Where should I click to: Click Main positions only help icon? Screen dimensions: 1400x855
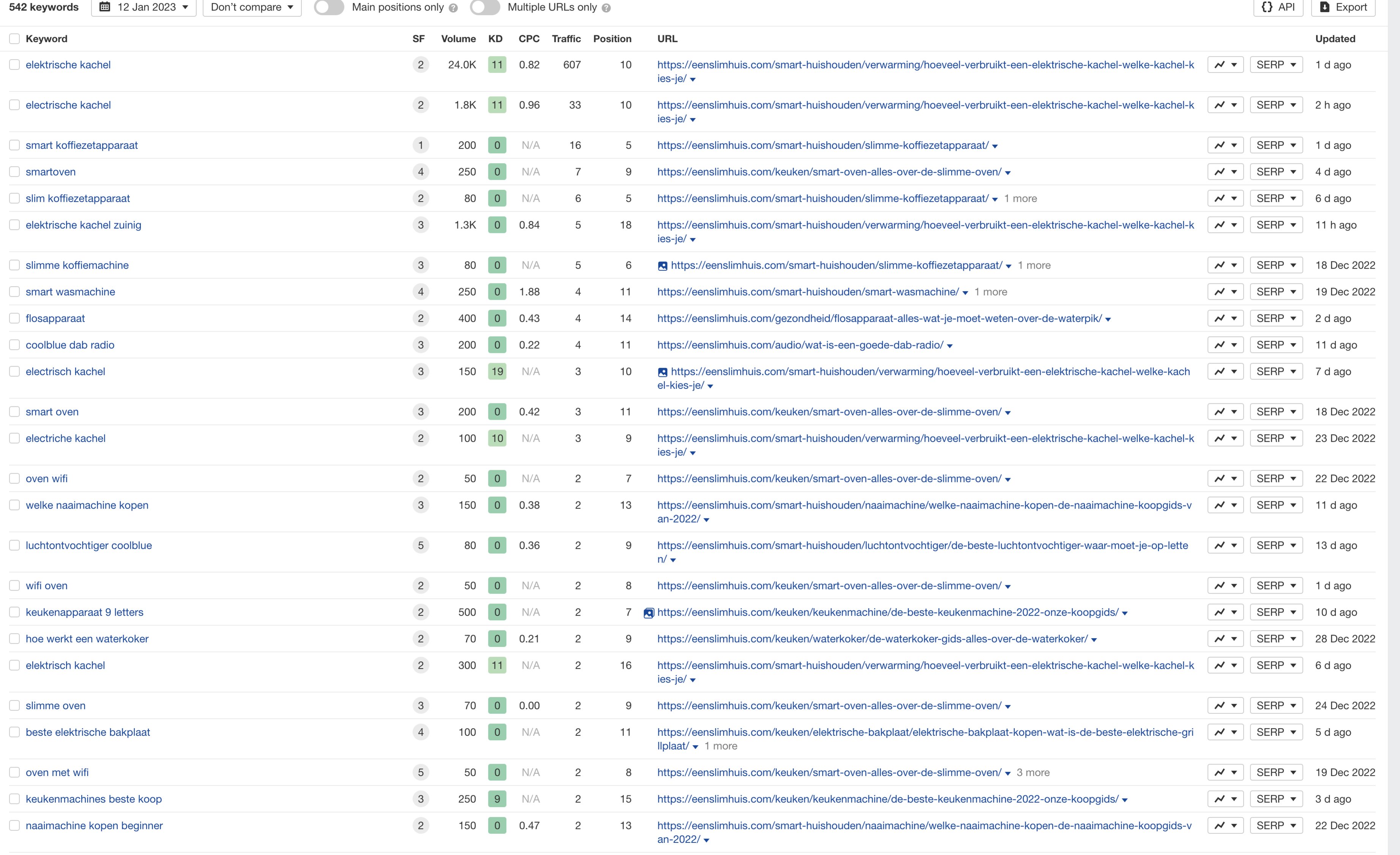[x=453, y=8]
